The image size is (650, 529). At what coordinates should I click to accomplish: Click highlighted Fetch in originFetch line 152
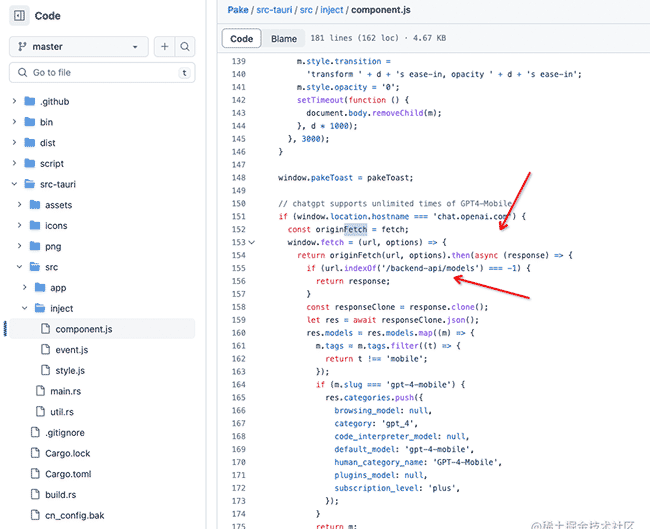pos(355,229)
